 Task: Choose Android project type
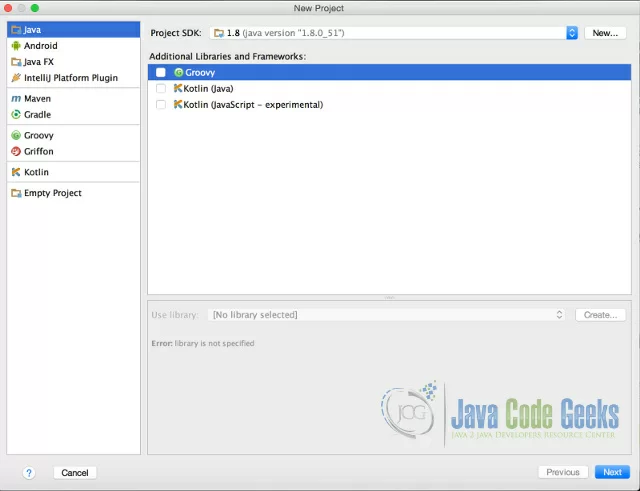point(73,46)
